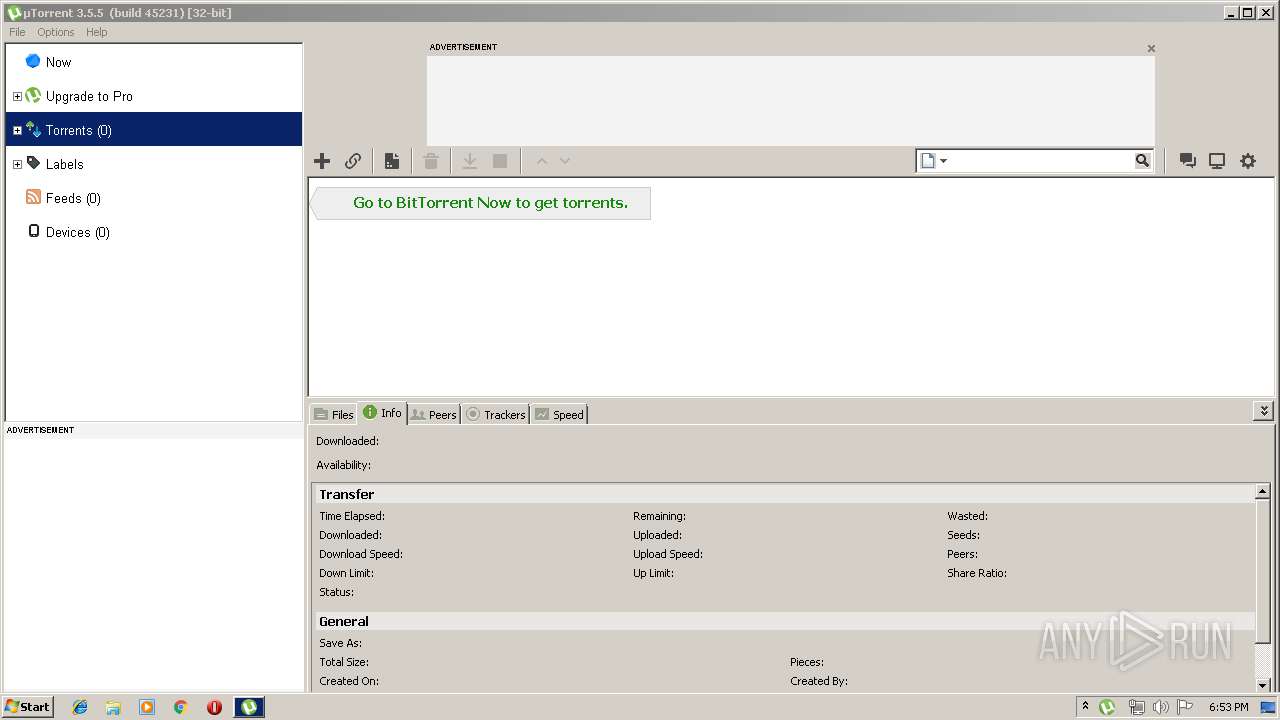Click Create New Torrent file icon

coord(392,161)
